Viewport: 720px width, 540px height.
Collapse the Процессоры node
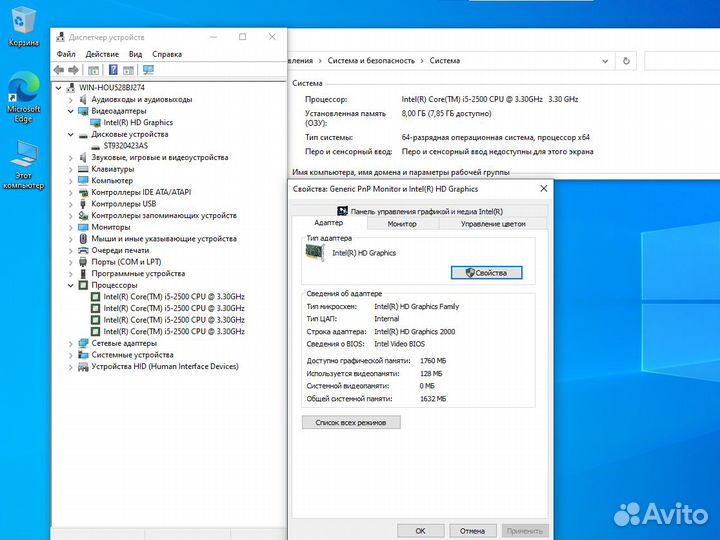point(71,285)
